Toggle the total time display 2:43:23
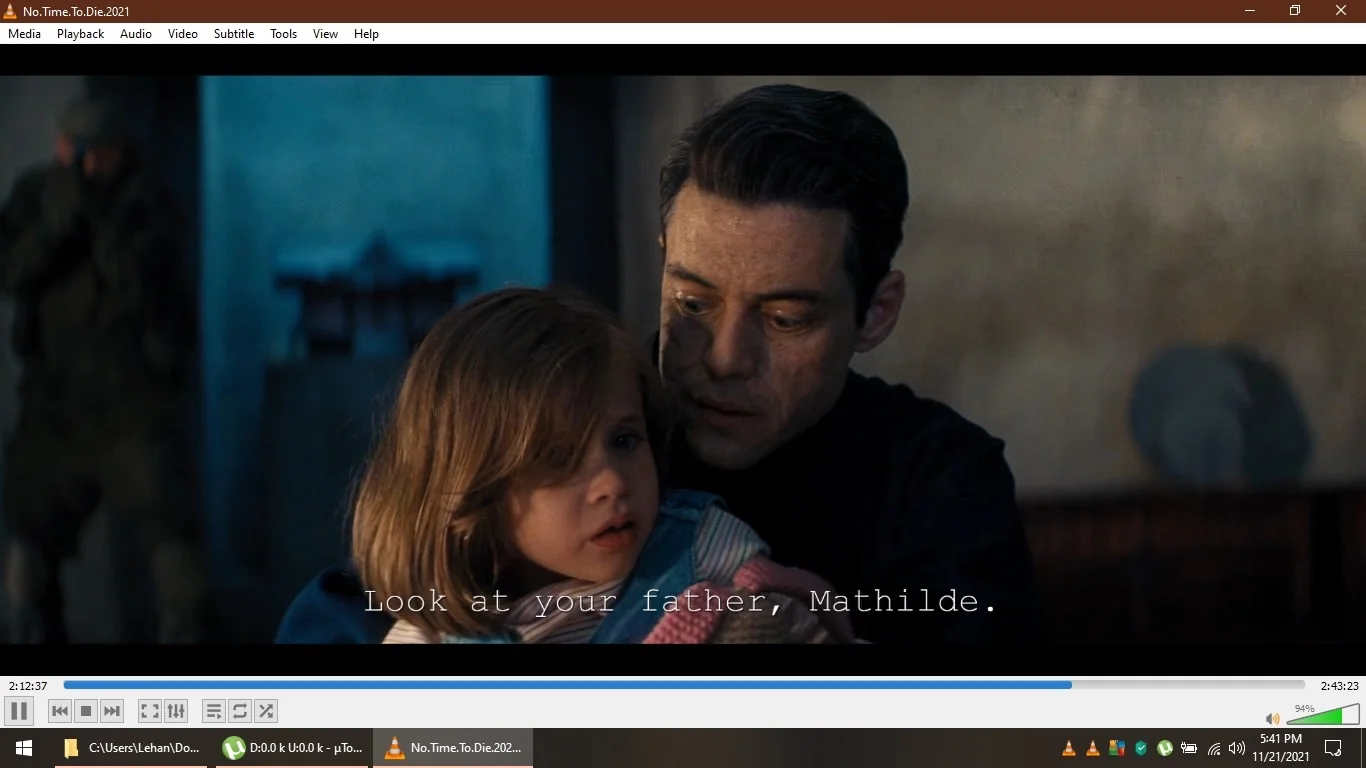This screenshot has height=768, width=1366. [1339, 686]
